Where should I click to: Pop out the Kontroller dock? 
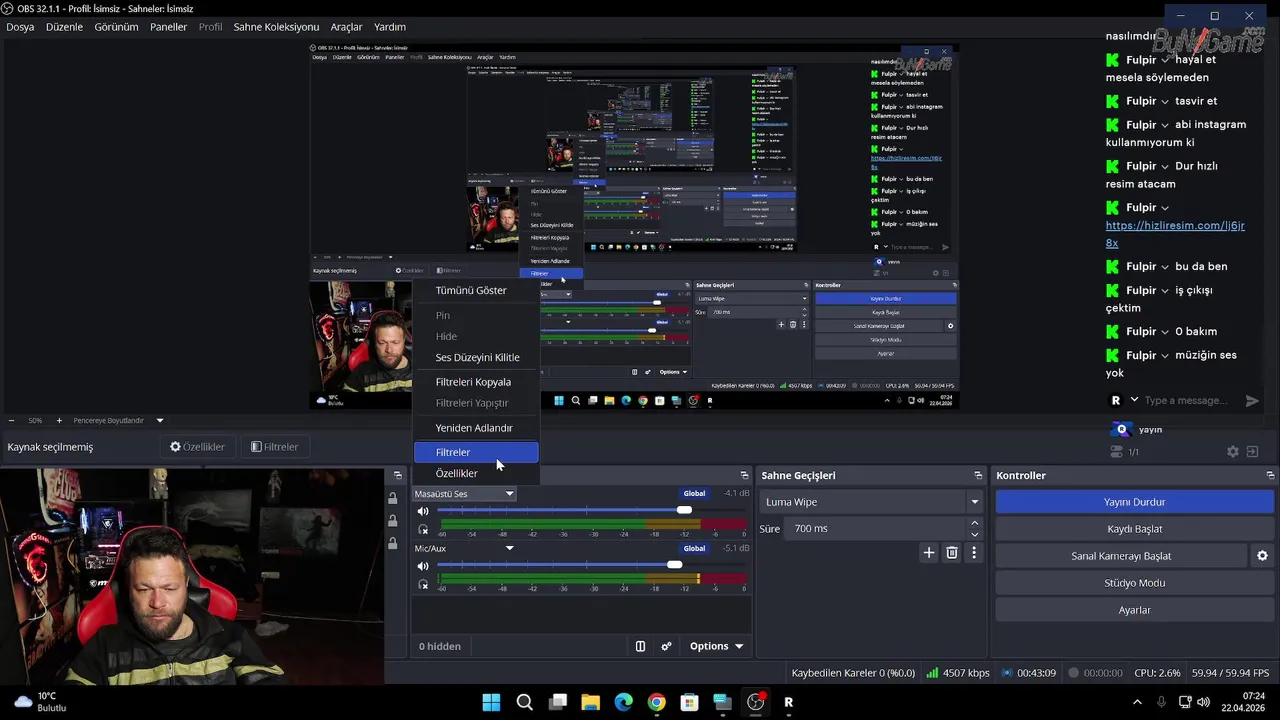[1270, 475]
